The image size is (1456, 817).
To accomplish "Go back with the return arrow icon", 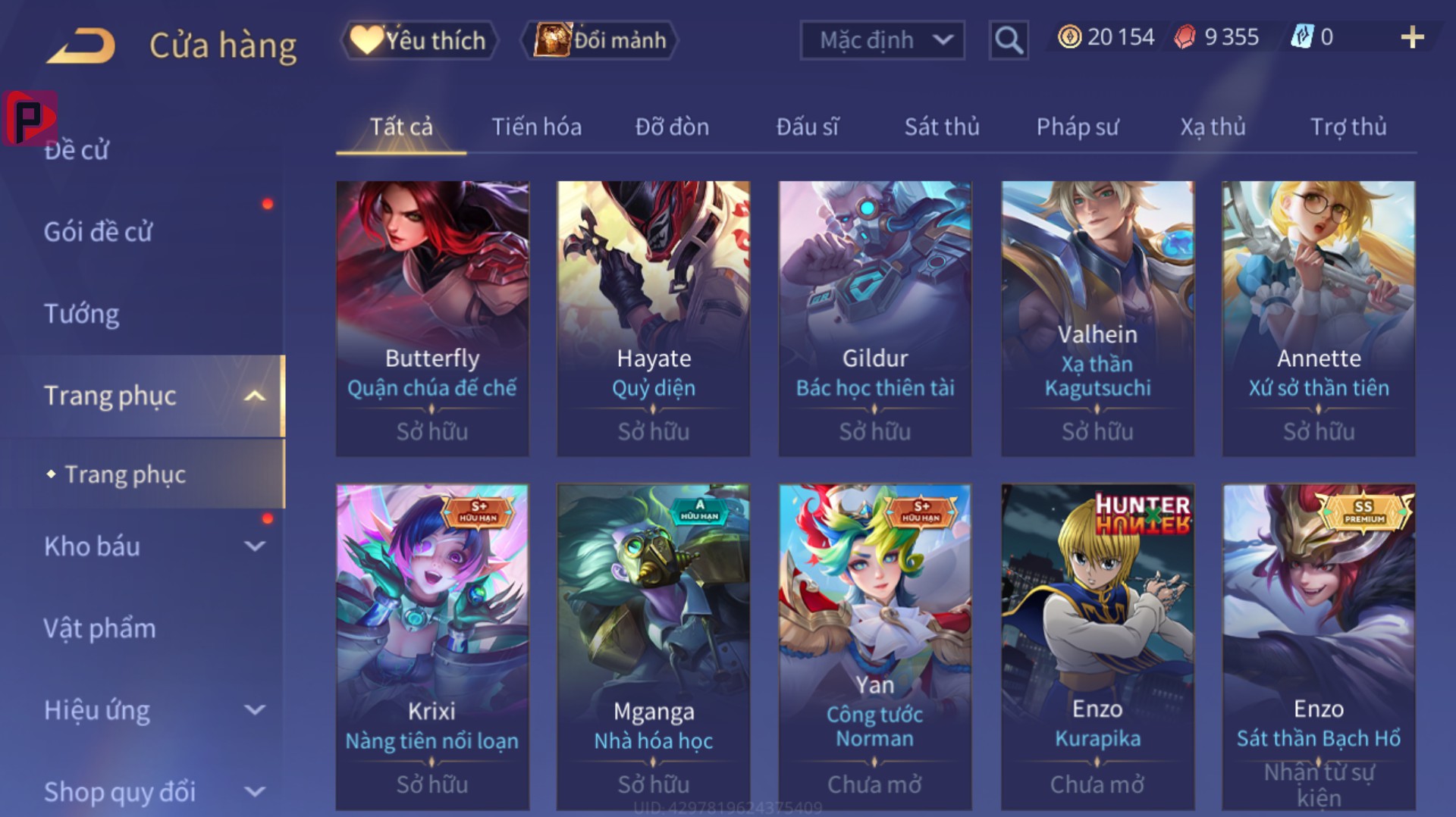I will click(80, 45).
